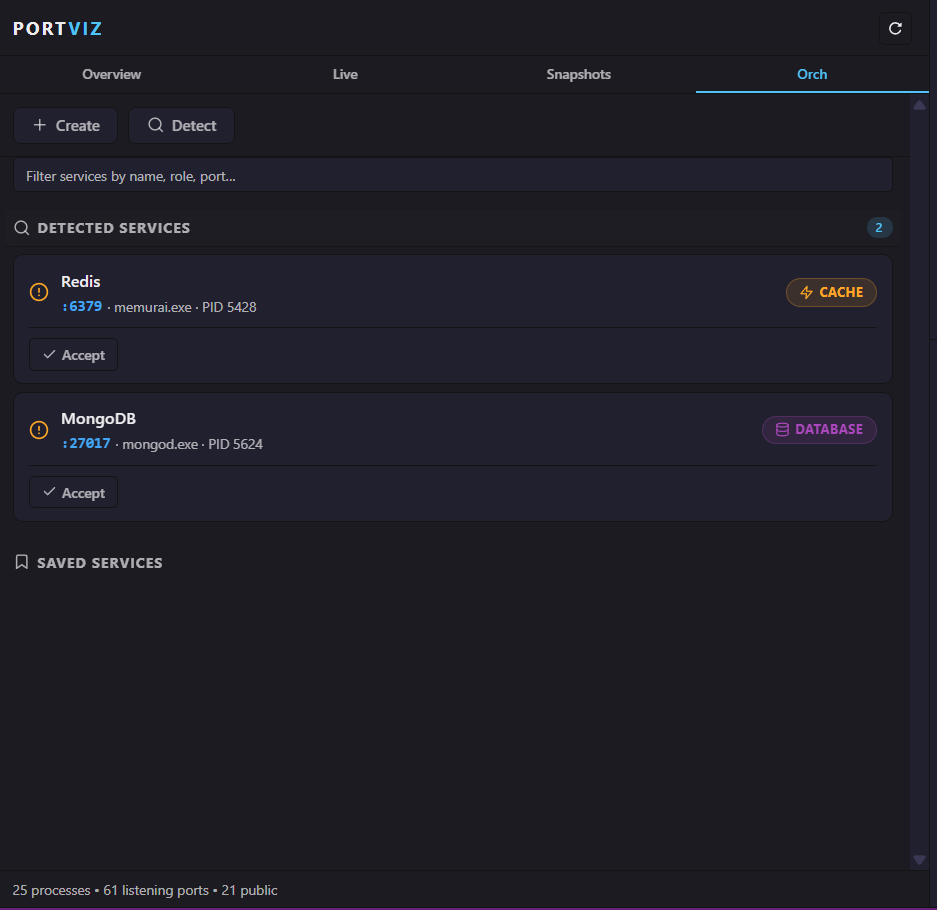Open the Create service dialog
Viewport: 937px width, 910px height.
click(x=65, y=125)
